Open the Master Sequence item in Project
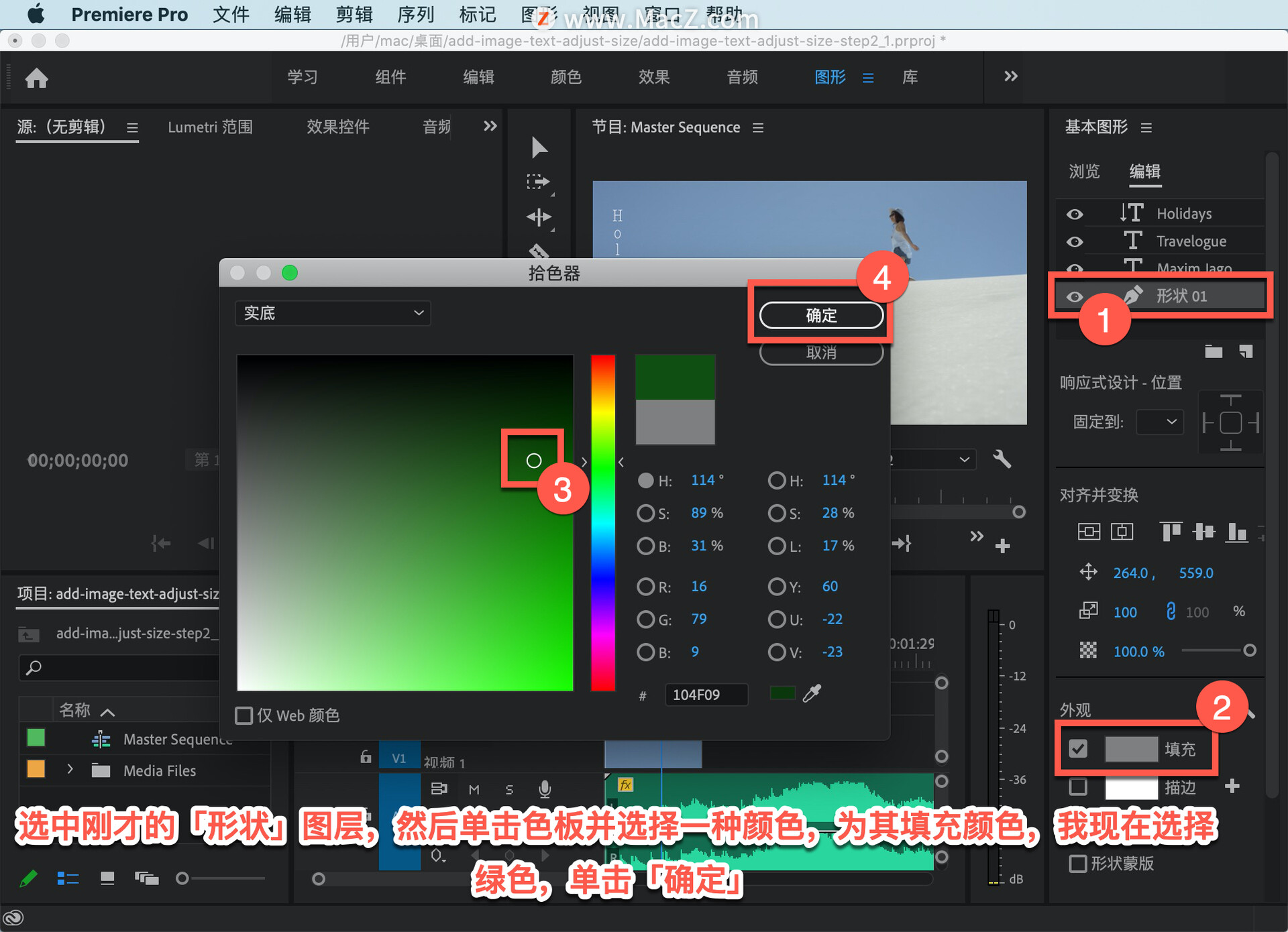The width and height of the screenshot is (1288, 932). (x=177, y=740)
